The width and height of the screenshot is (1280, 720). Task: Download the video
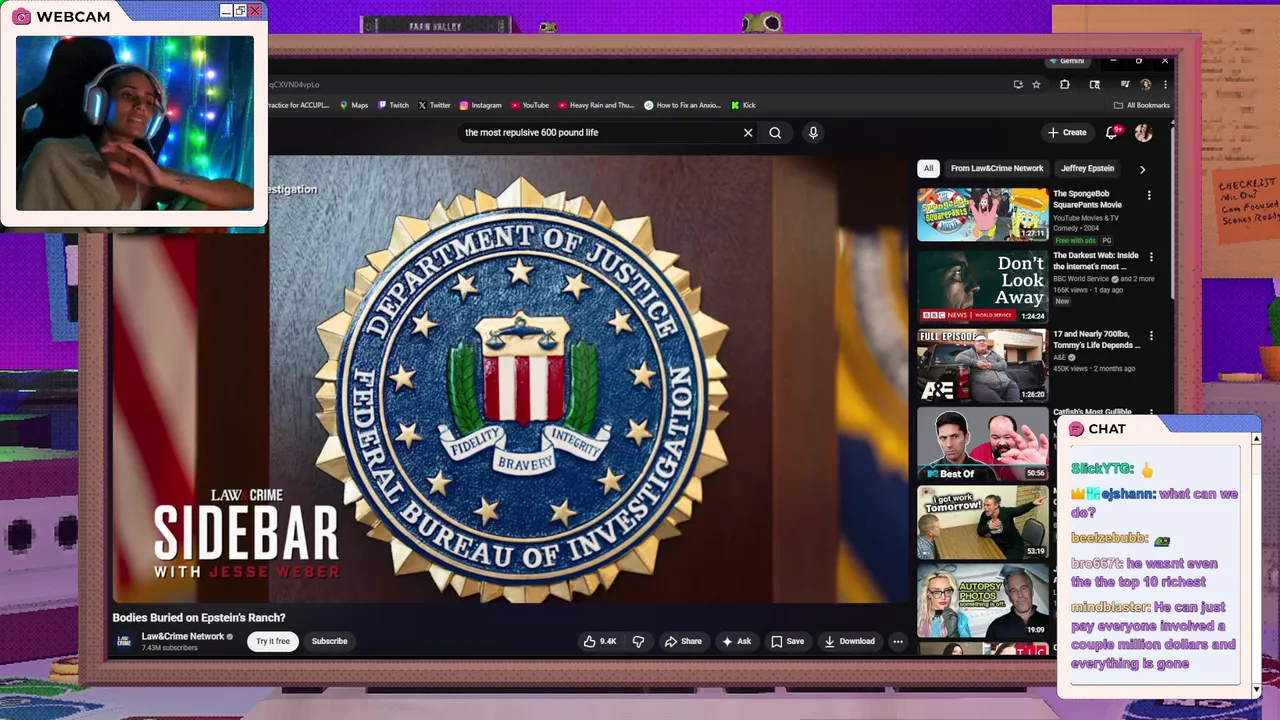[849, 641]
